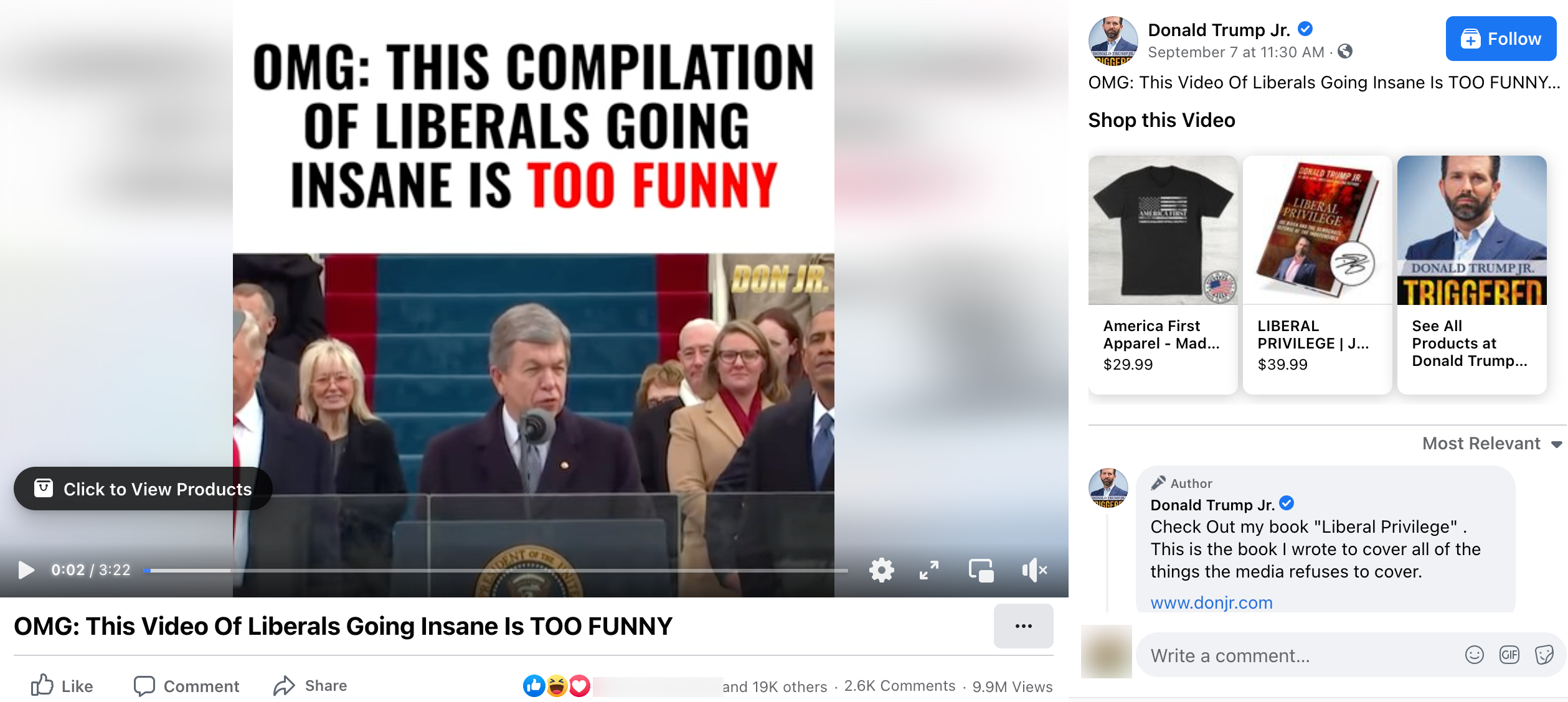Image resolution: width=1568 pixels, height=702 pixels.
Task: Open America First Apparel product
Action: pyautogui.click(x=1163, y=274)
